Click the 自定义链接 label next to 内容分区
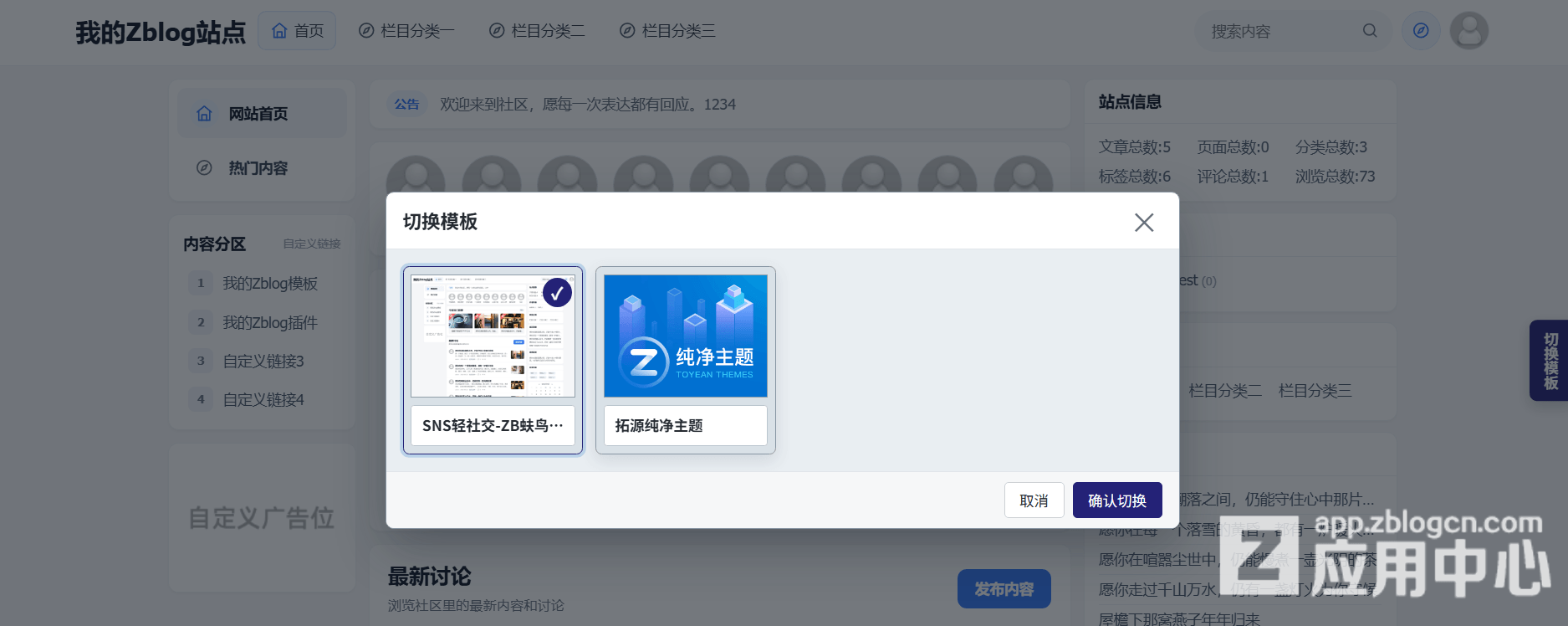 point(312,244)
